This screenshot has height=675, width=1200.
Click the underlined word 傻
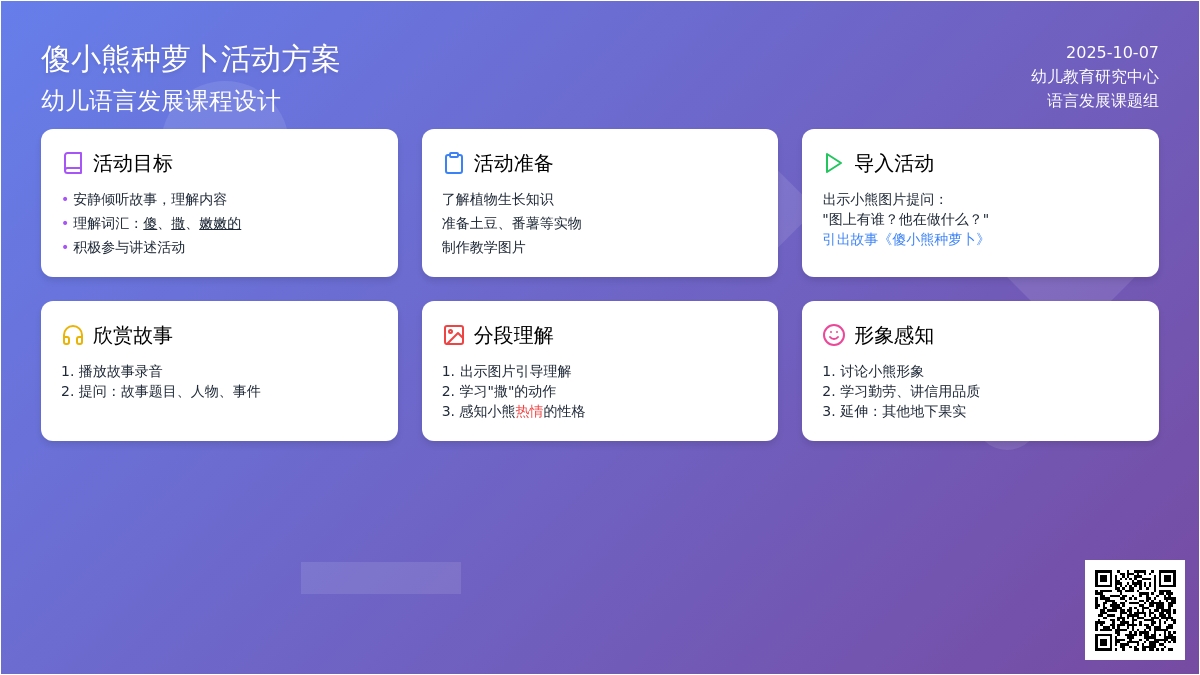point(150,223)
